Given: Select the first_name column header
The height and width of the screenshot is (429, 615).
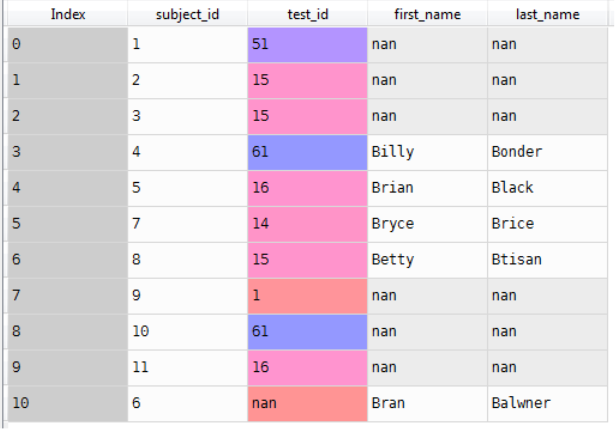Looking at the screenshot, I should [x=427, y=15].
